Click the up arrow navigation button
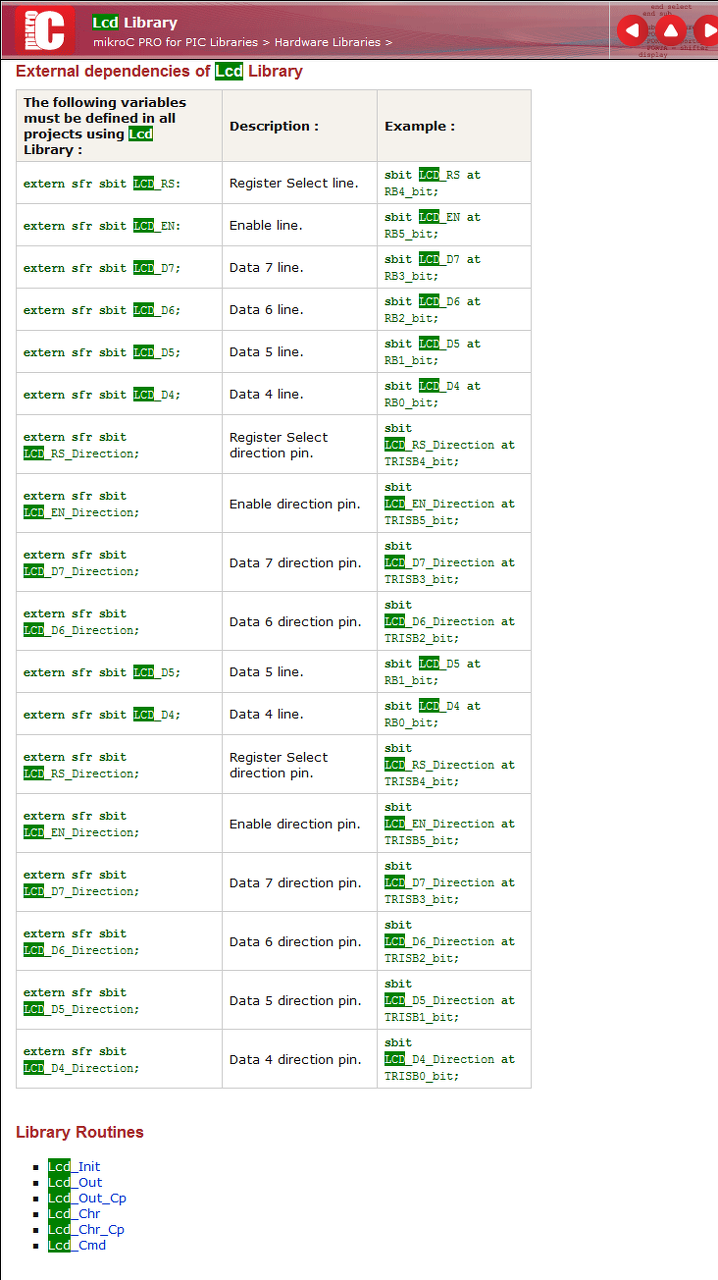The image size is (718, 1280). click(x=671, y=30)
